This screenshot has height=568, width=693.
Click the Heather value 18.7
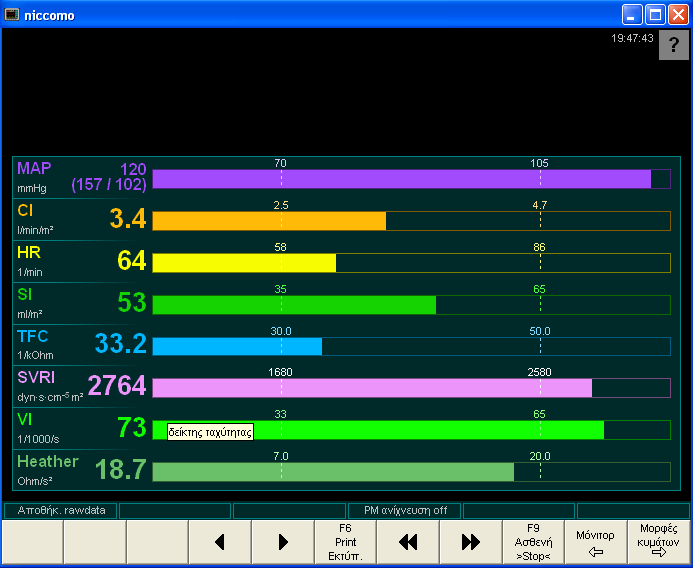(121, 469)
